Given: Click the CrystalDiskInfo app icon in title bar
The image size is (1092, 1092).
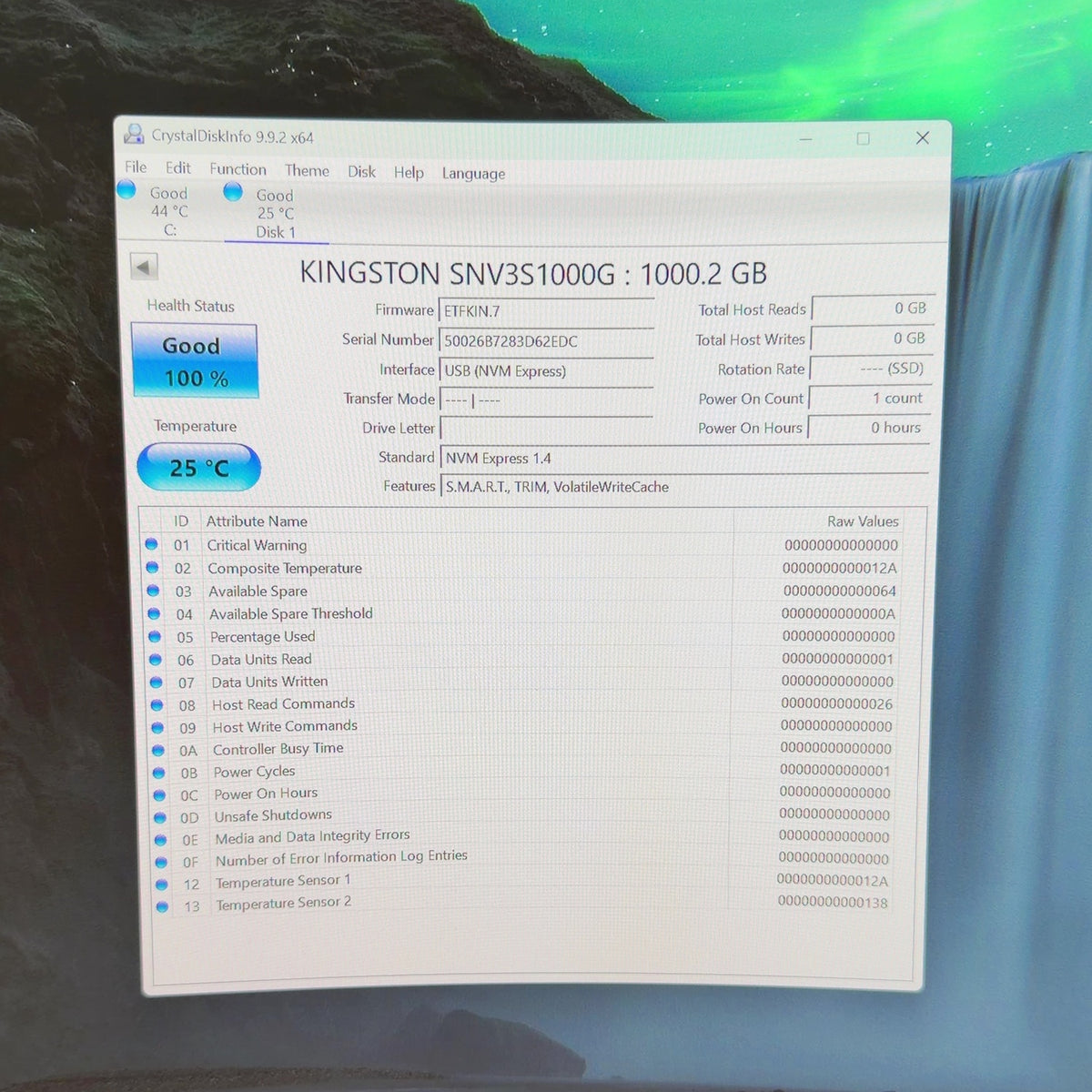Looking at the screenshot, I should [x=135, y=135].
